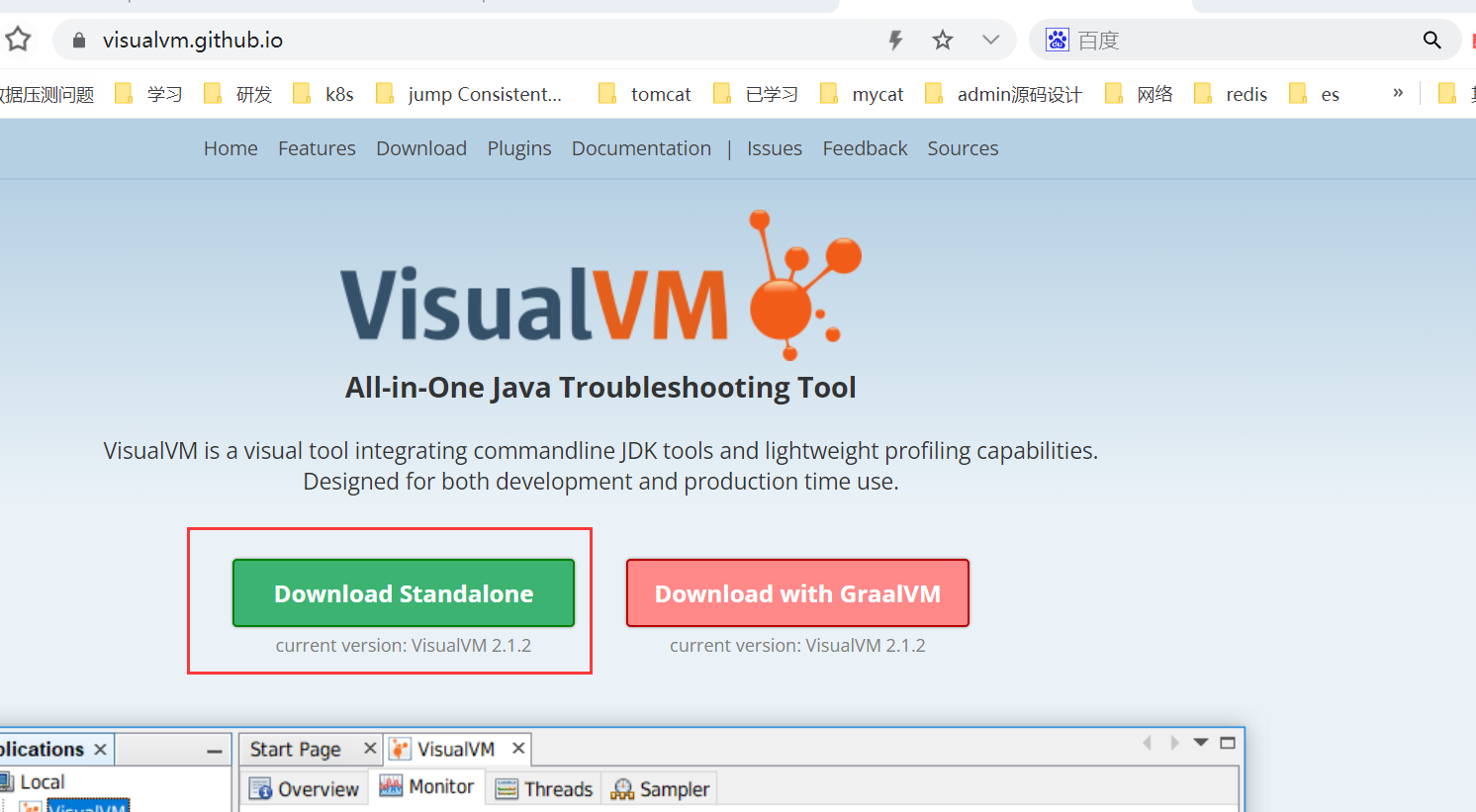Click the magnifier search button
Screen dimensions: 1476x812
coord(1431,40)
